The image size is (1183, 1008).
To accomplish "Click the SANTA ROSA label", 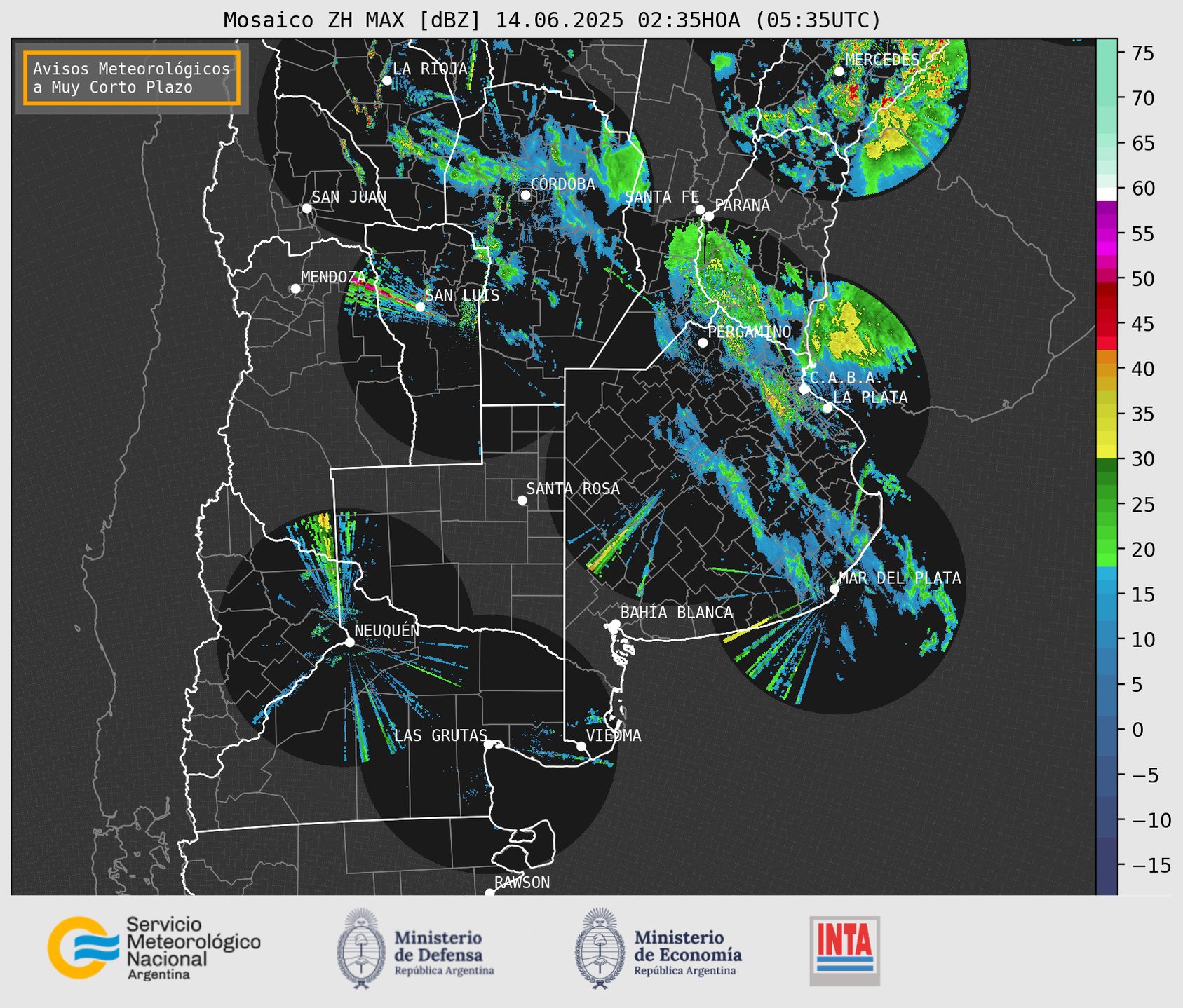I will 573,489.
